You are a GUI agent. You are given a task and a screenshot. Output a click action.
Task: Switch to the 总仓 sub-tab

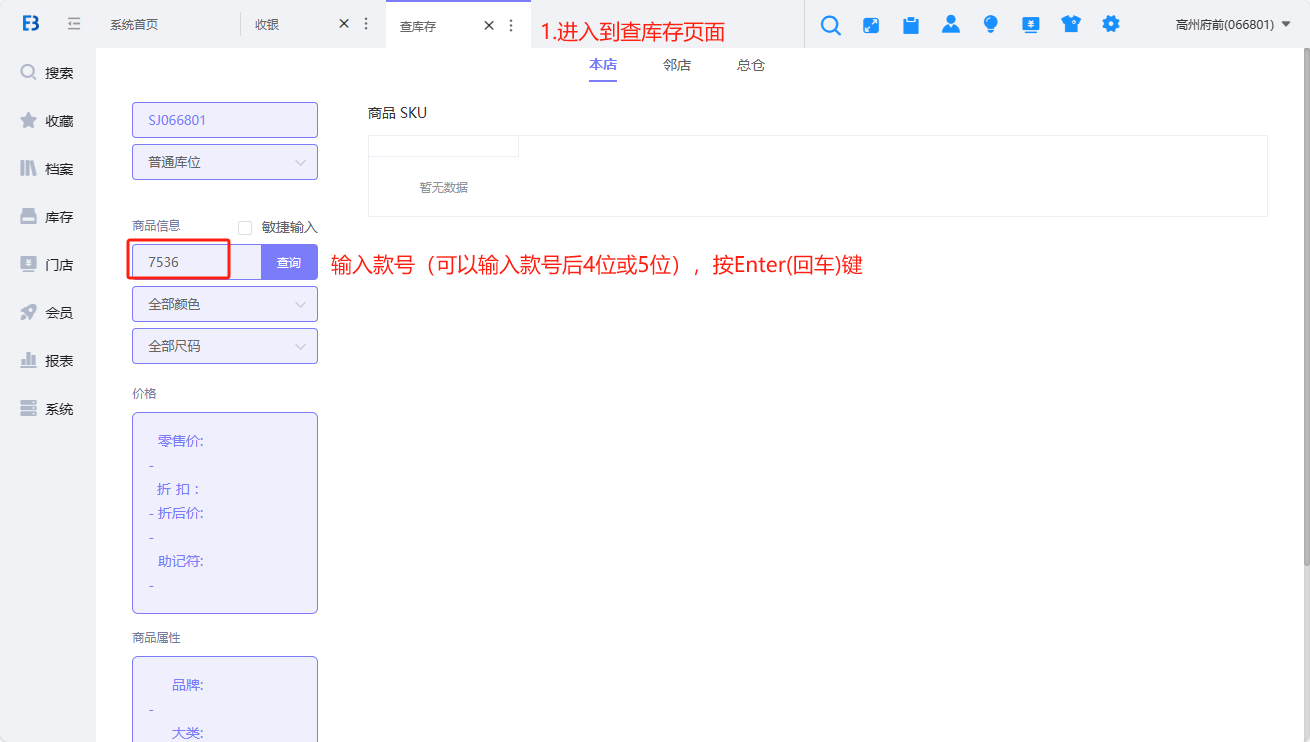751,65
